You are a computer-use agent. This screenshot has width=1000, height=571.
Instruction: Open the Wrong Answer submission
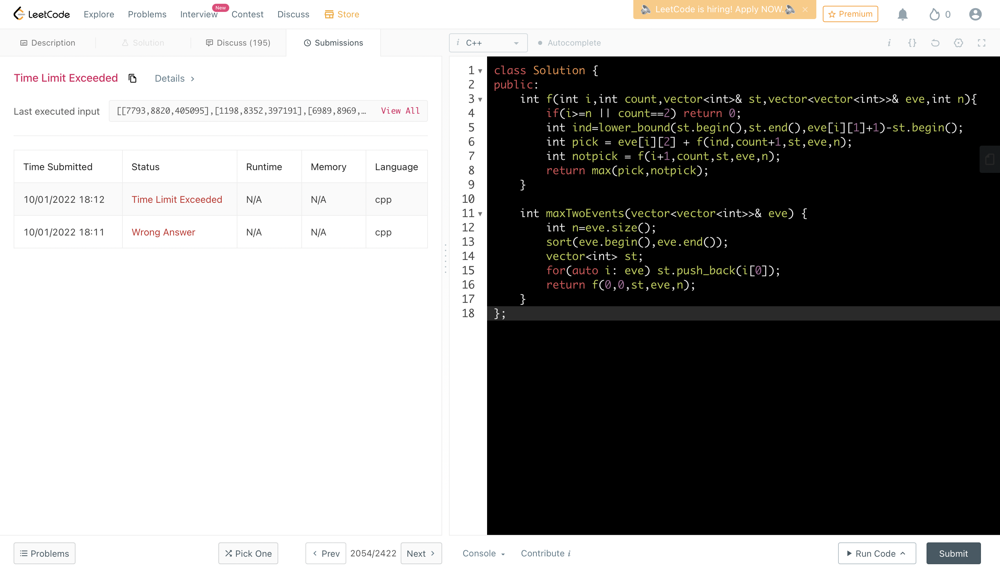pos(163,232)
